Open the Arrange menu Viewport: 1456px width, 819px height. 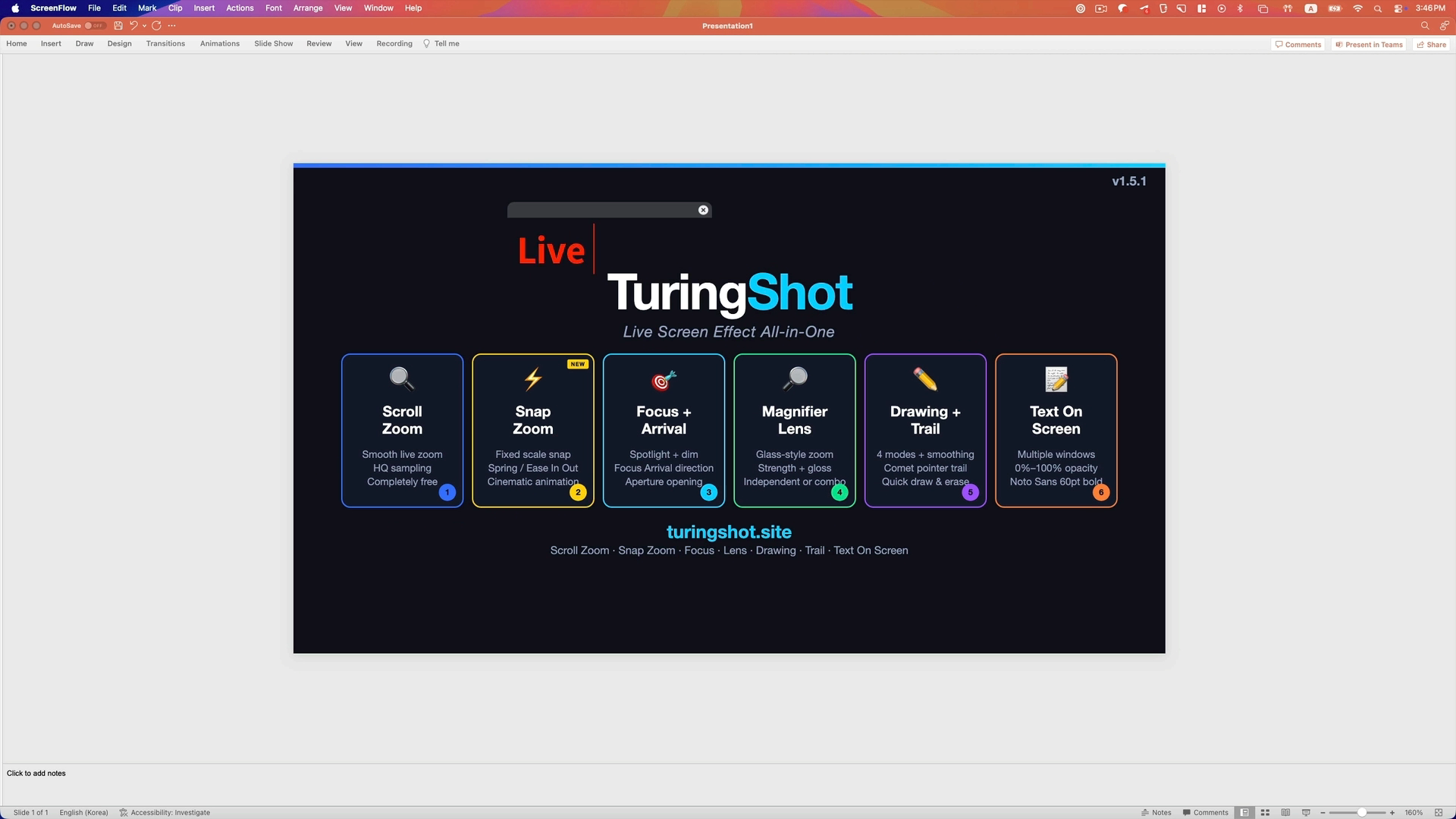308,8
